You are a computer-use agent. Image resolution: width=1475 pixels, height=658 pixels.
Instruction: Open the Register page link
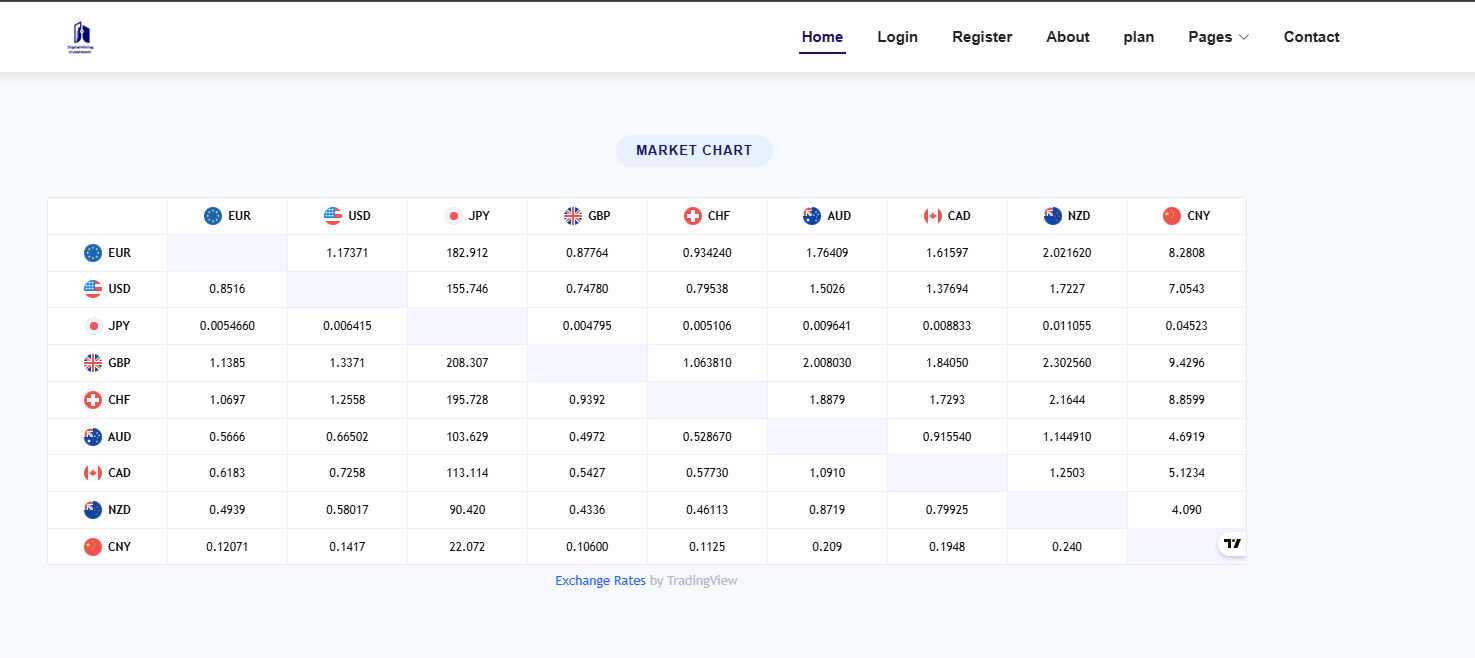[x=982, y=37]
